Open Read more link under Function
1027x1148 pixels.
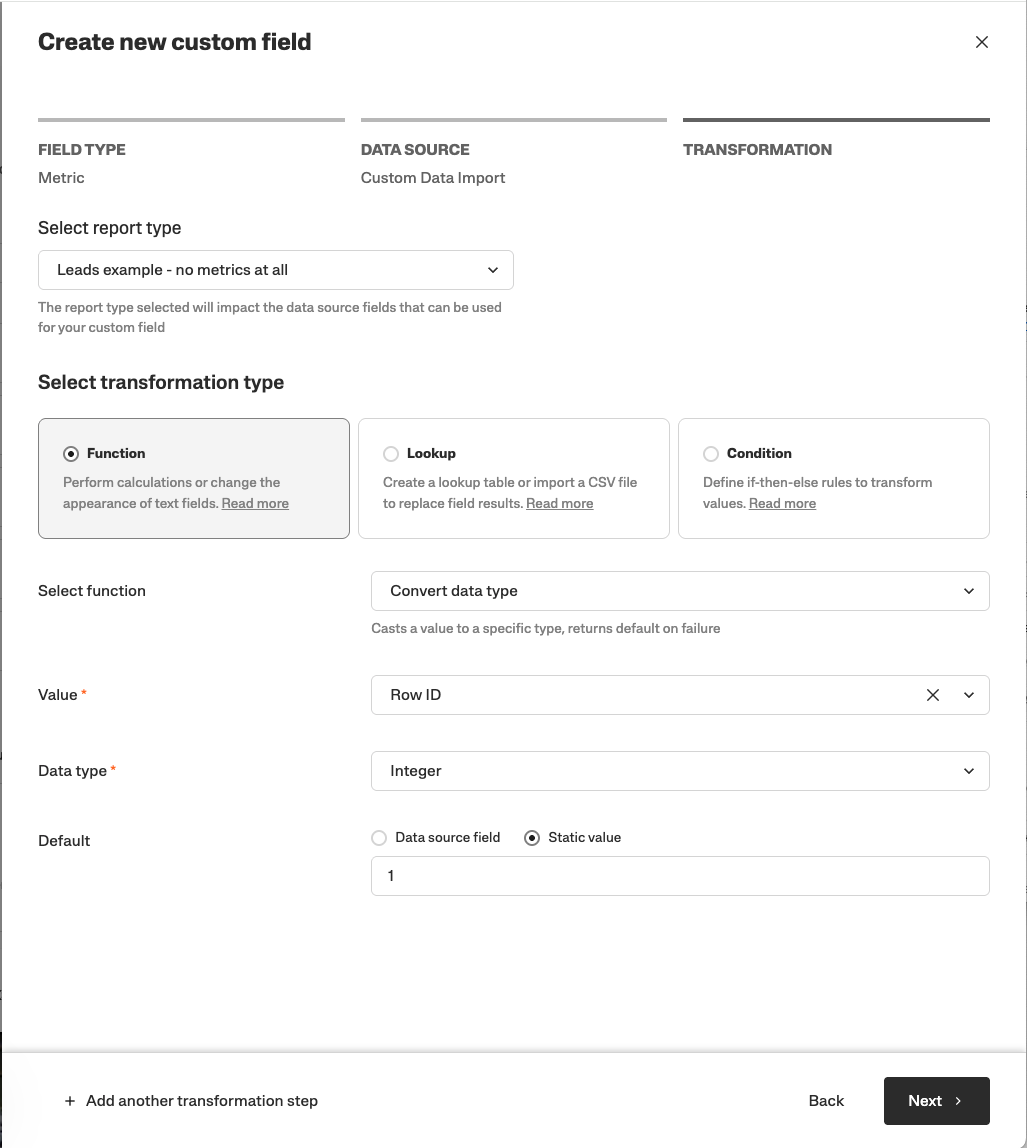tap(254, 503)
